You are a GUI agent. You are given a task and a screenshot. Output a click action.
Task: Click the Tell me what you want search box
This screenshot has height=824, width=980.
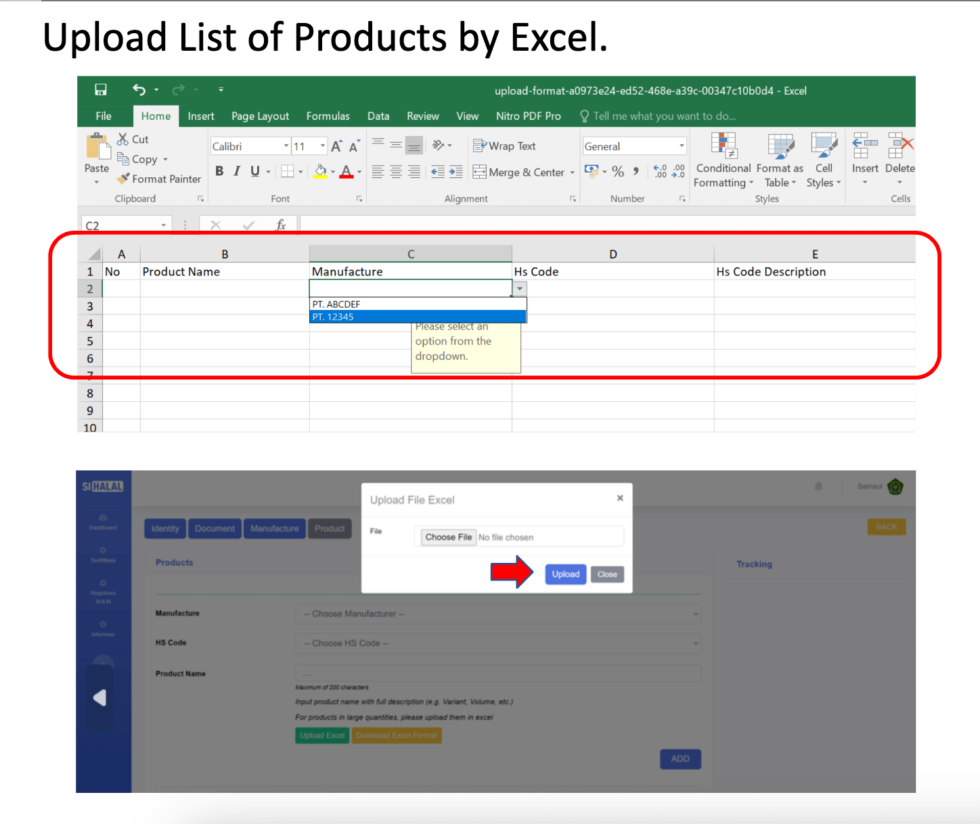[x=658, y=116]
